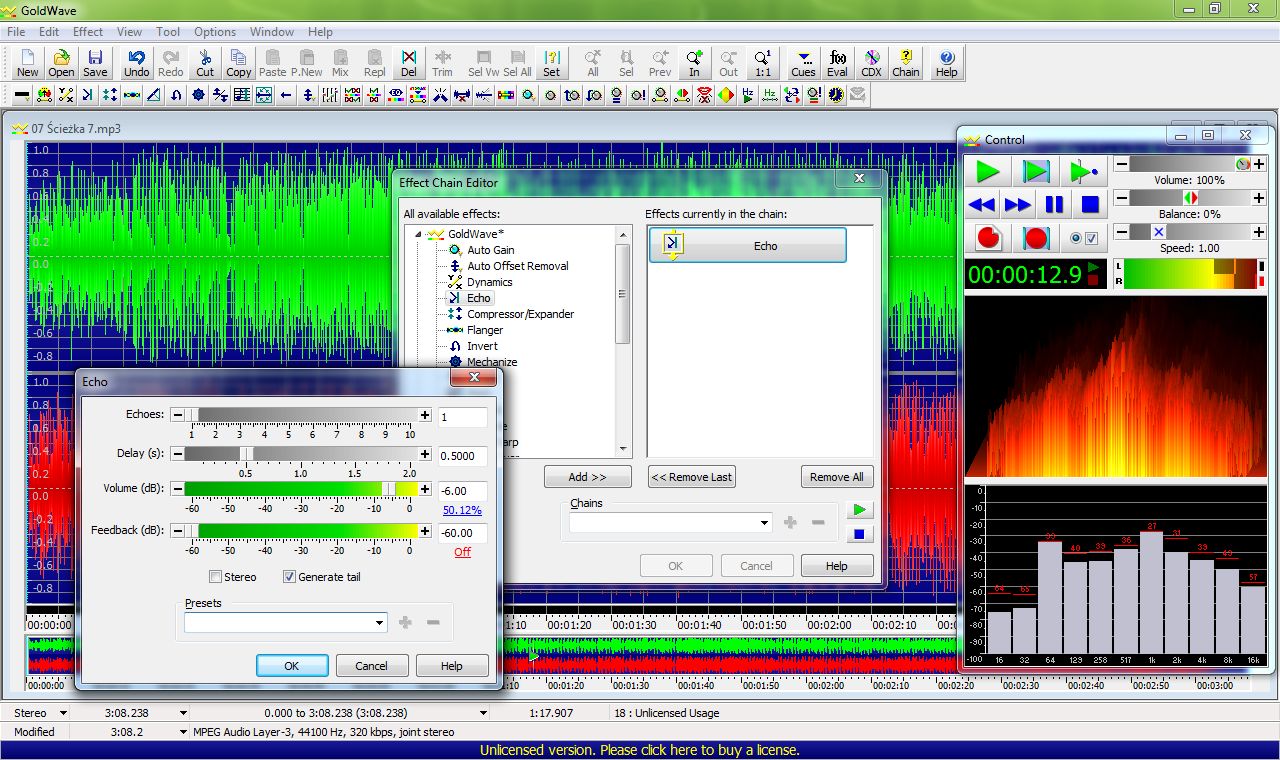Click Play finish button in Control window
This screenshot has height=760, width=1280.
tap(1082, 171)
